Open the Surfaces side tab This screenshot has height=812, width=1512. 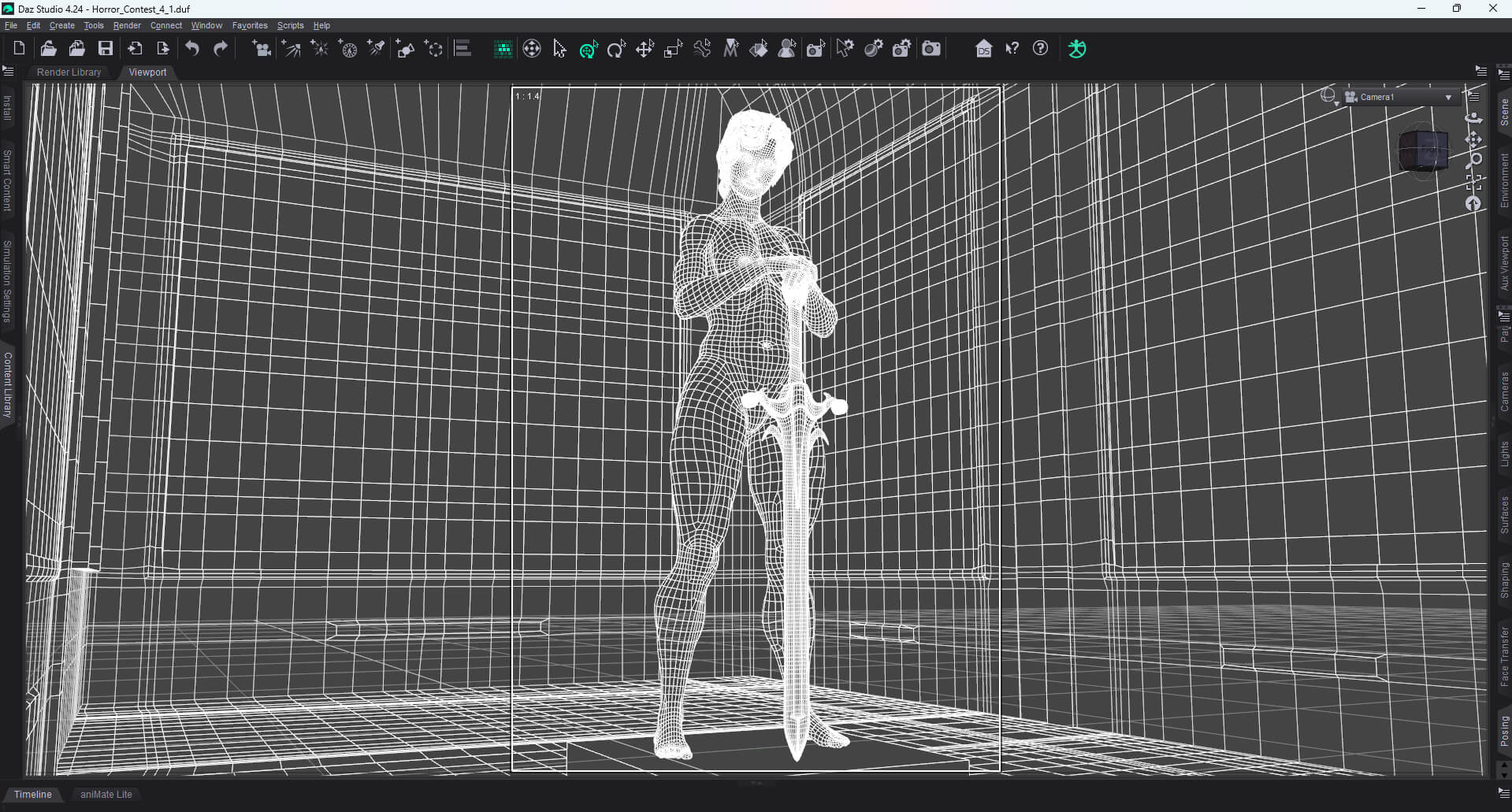click(x=1504, y=514)
